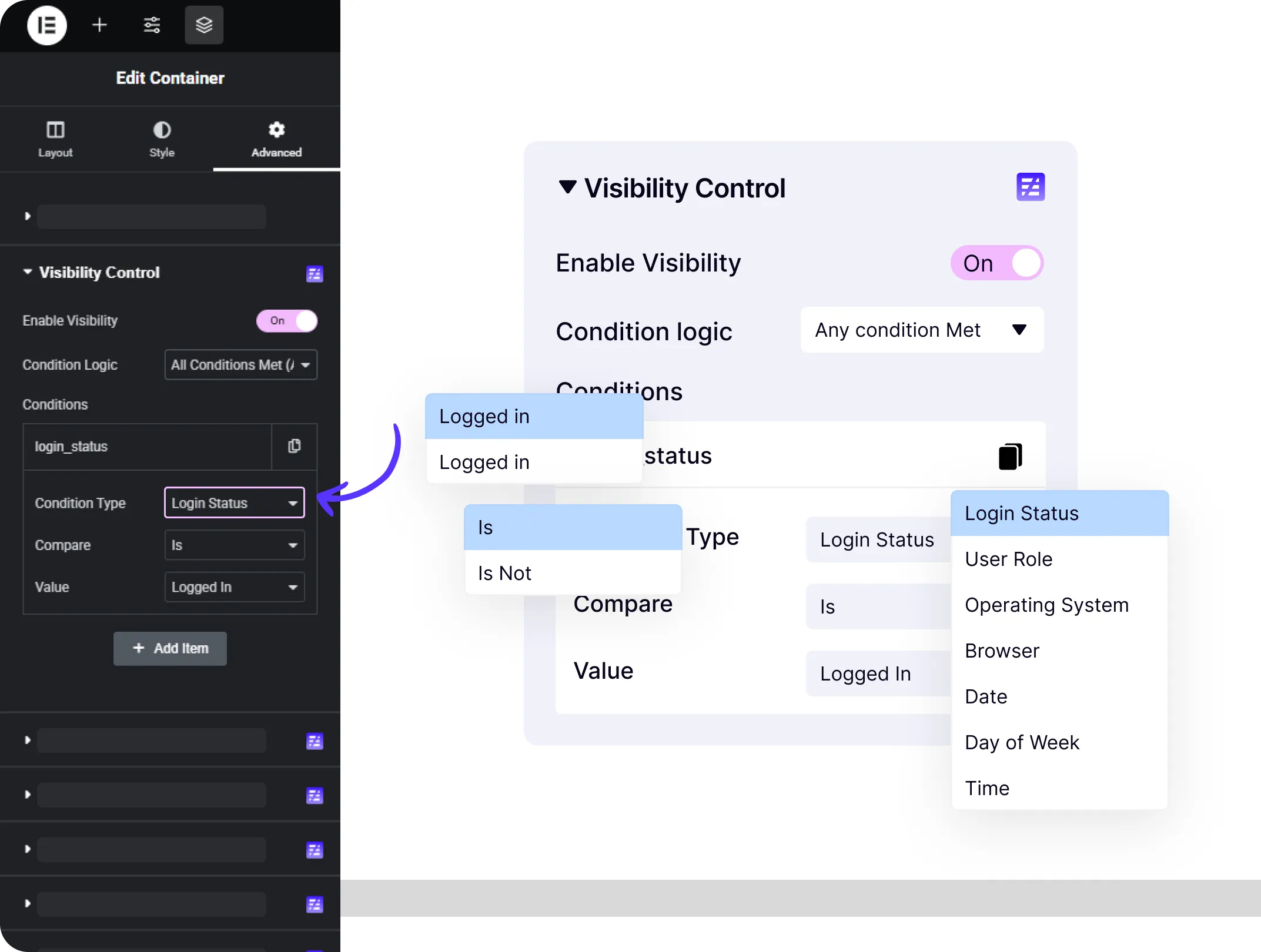Click plugin badge beside Visibility Control heading
The width and height of the screenshot is (1261, 952).
(x=315, y=274)
